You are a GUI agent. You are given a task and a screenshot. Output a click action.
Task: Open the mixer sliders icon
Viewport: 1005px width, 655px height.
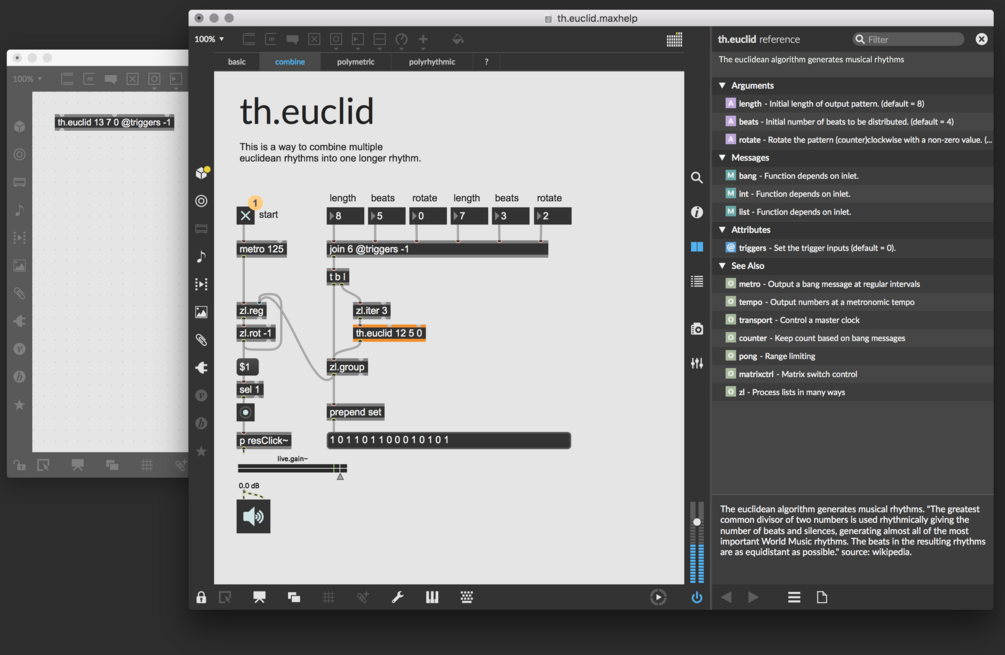697,363
